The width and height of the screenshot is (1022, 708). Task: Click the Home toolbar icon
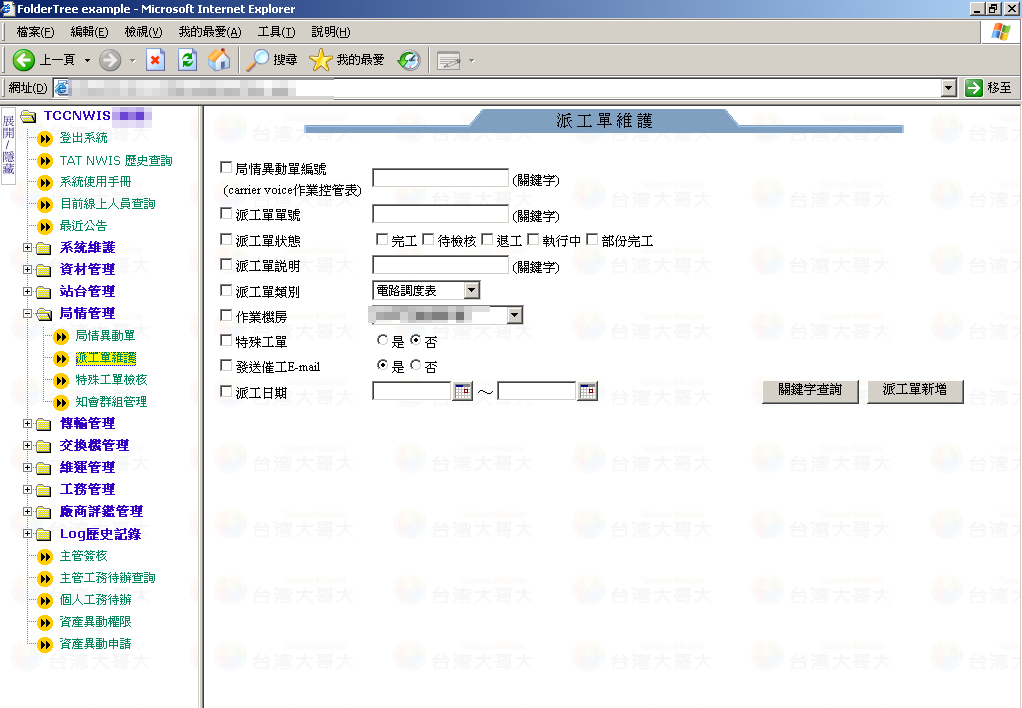pos(219,60)
